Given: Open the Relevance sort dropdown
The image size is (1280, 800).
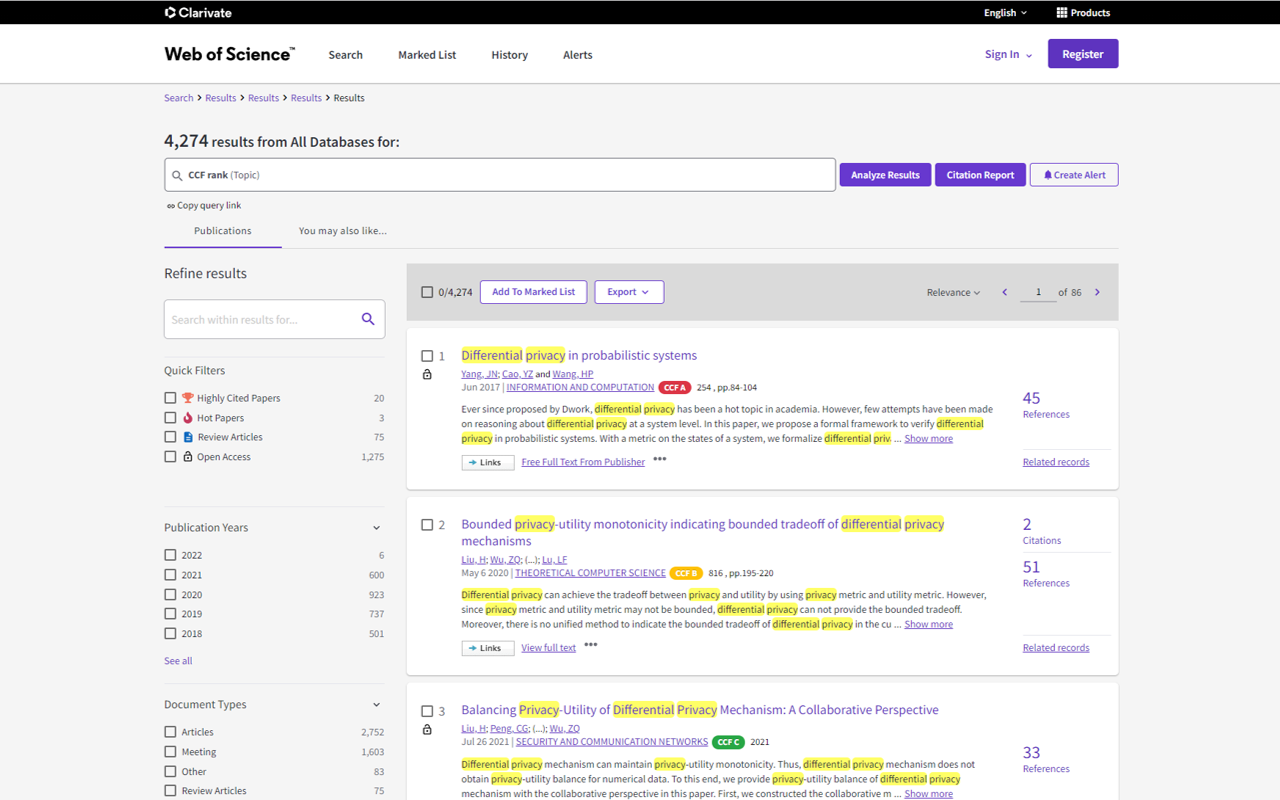Looking at the screenshot, I should click(953, 292).
